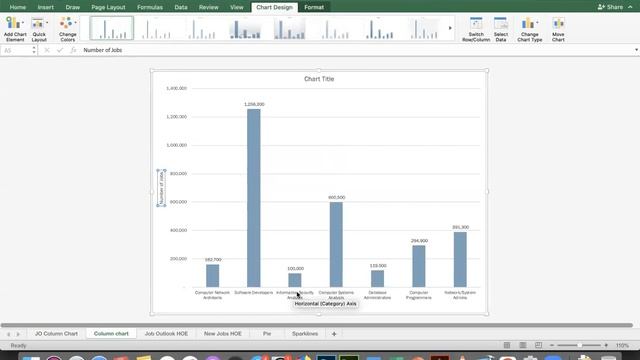Click the zoom slider handle

pos(579,345)
